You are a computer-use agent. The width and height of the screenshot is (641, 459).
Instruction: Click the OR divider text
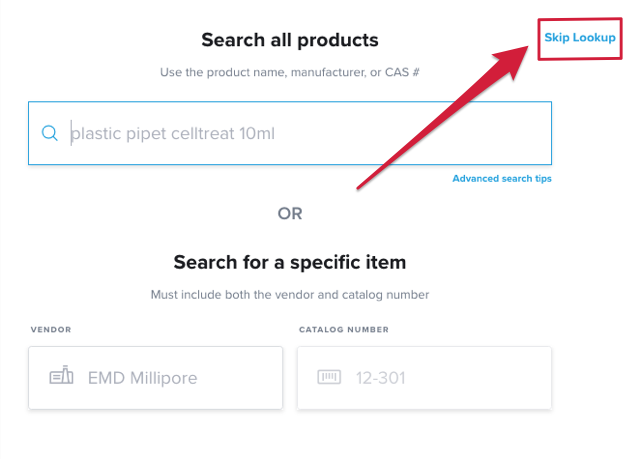[290, 213]
